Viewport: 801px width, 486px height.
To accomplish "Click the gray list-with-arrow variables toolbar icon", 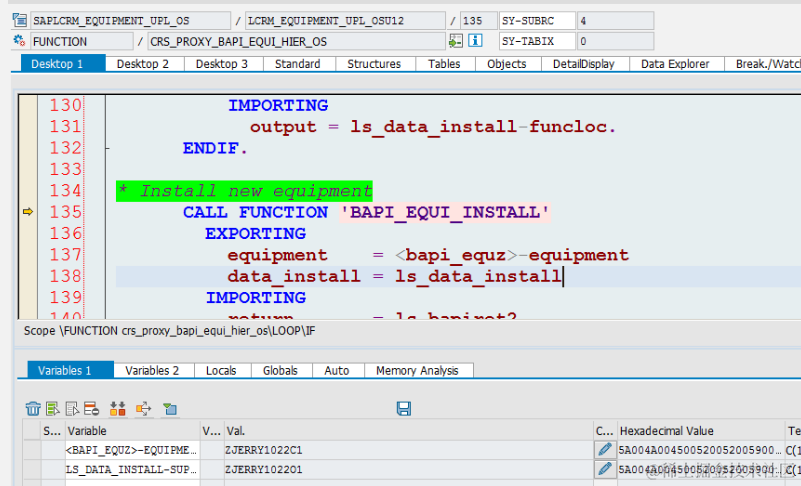I will [x=72, y=408].
